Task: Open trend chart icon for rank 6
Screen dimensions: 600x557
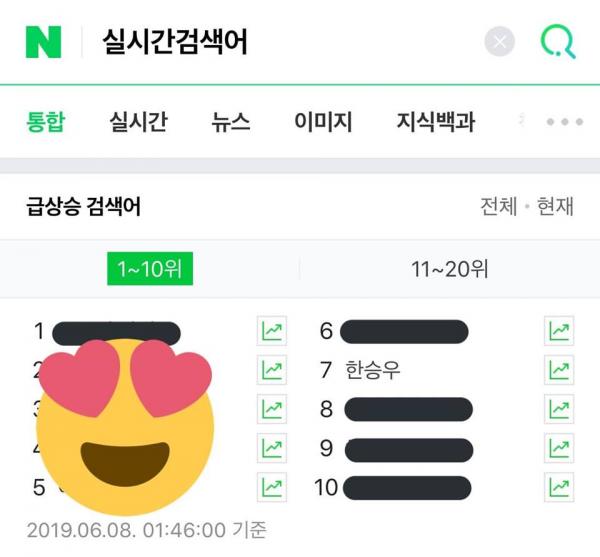Action: point(559,331)
